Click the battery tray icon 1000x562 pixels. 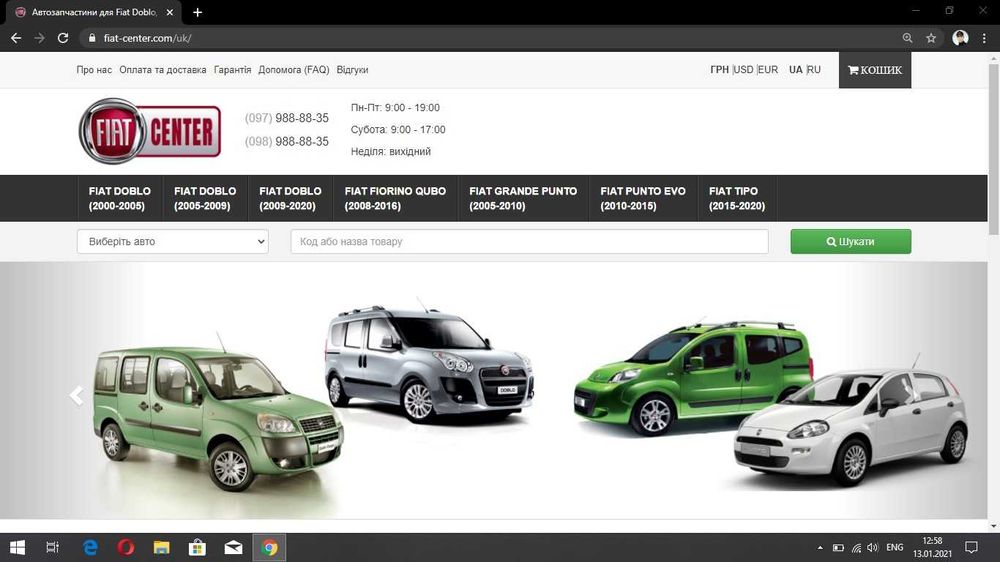[839, 547]
